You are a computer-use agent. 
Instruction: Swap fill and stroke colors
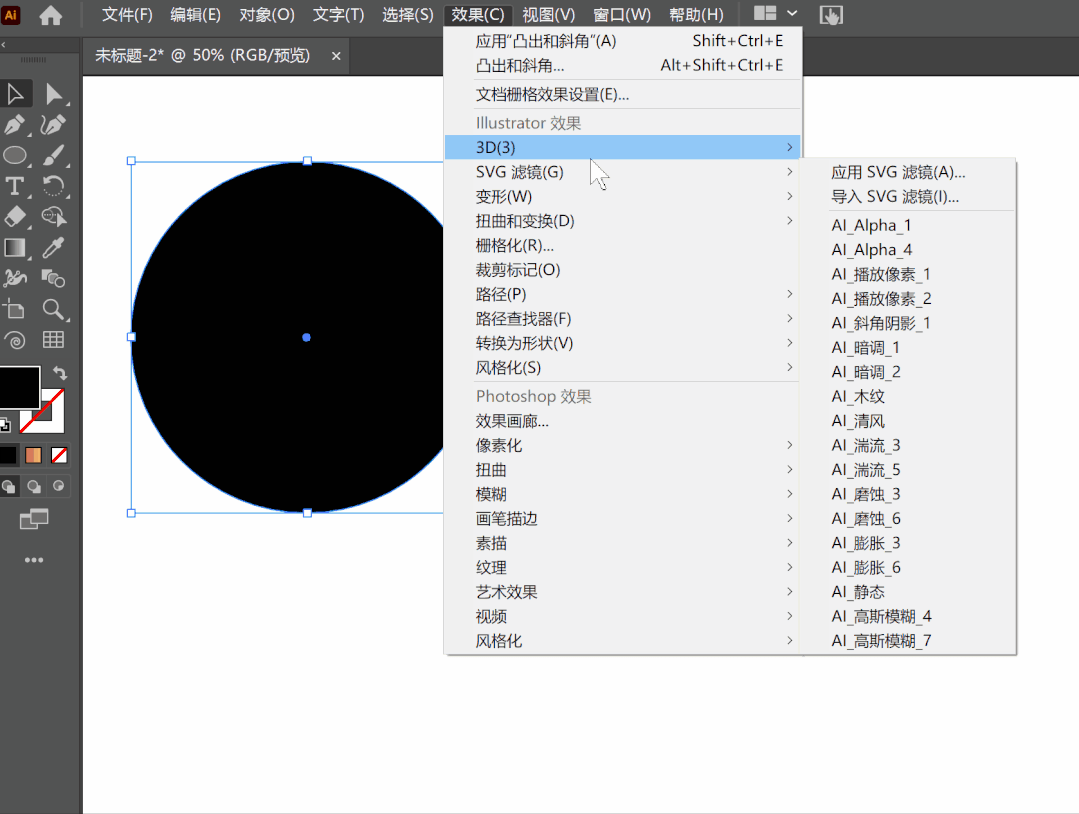tap(61, 373)
